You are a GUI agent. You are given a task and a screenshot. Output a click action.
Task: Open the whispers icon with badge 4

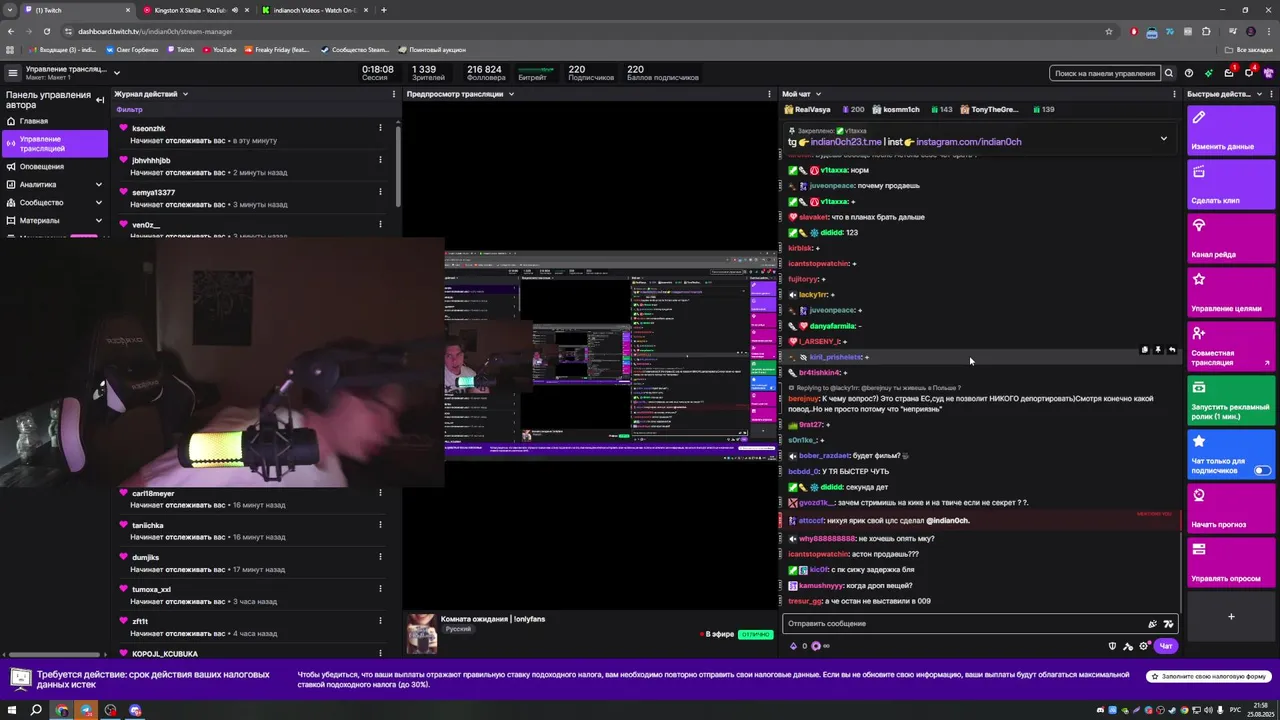[1249, 72]
